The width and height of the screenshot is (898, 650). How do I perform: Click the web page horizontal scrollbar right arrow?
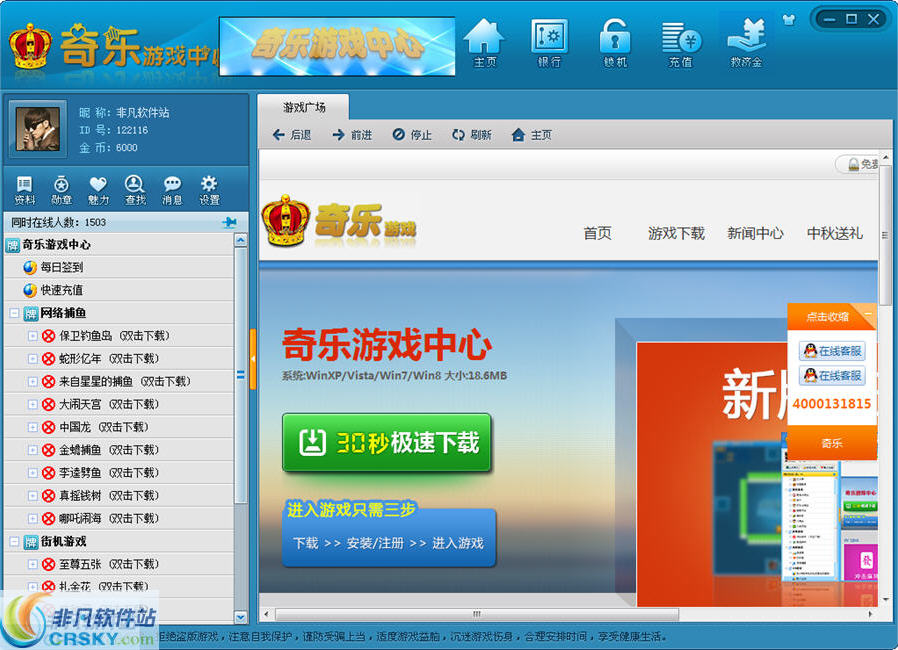coord(870,614)
